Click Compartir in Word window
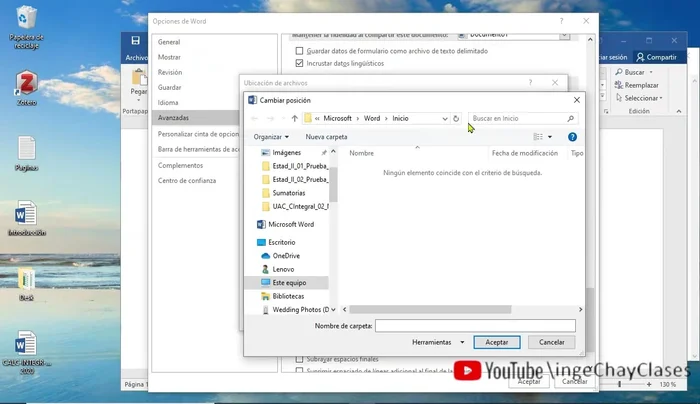Image resolution: width=700 pixels, height=404 pixels. coord(656,57)
